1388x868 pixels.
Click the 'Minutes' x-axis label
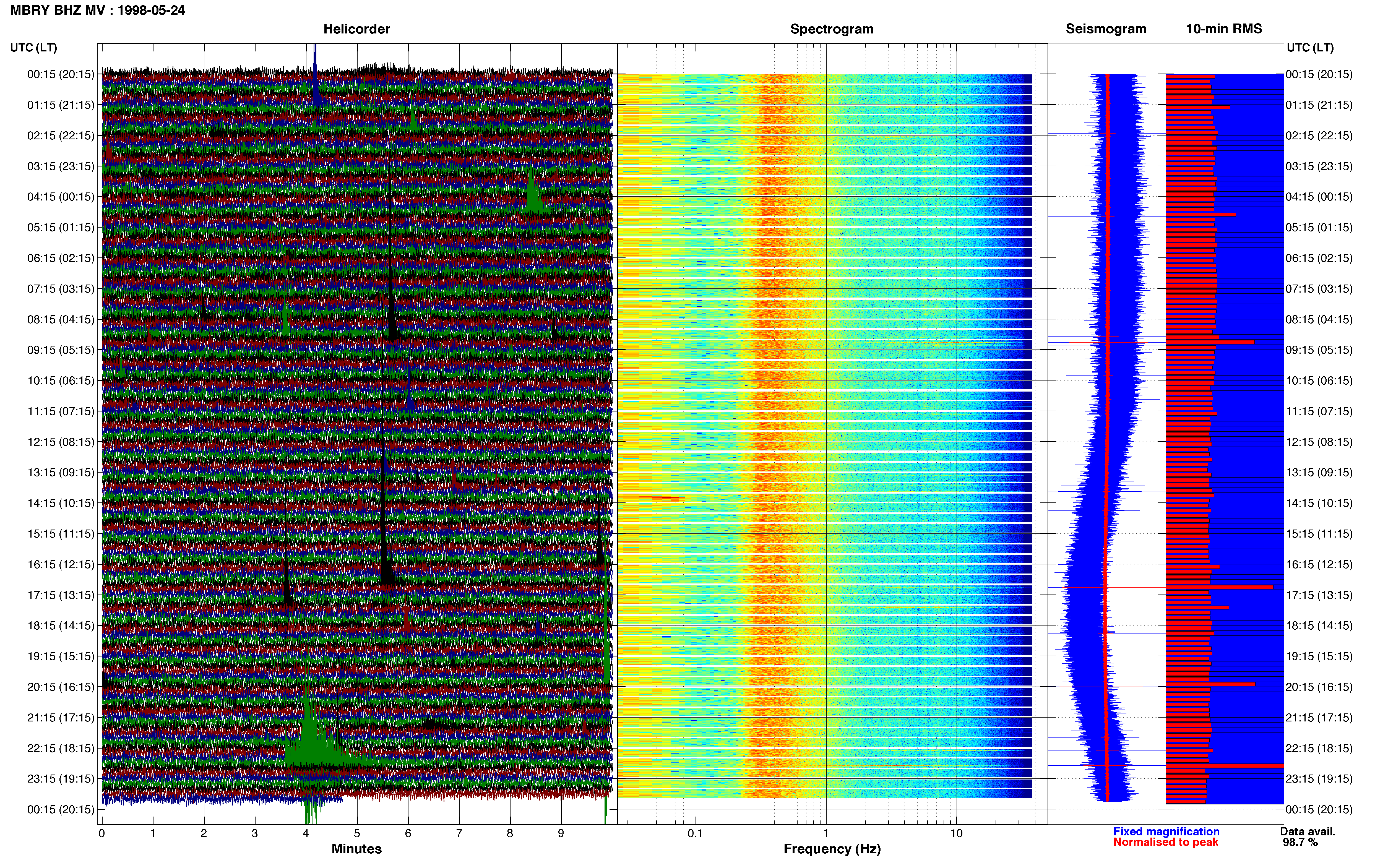[356, 848]
